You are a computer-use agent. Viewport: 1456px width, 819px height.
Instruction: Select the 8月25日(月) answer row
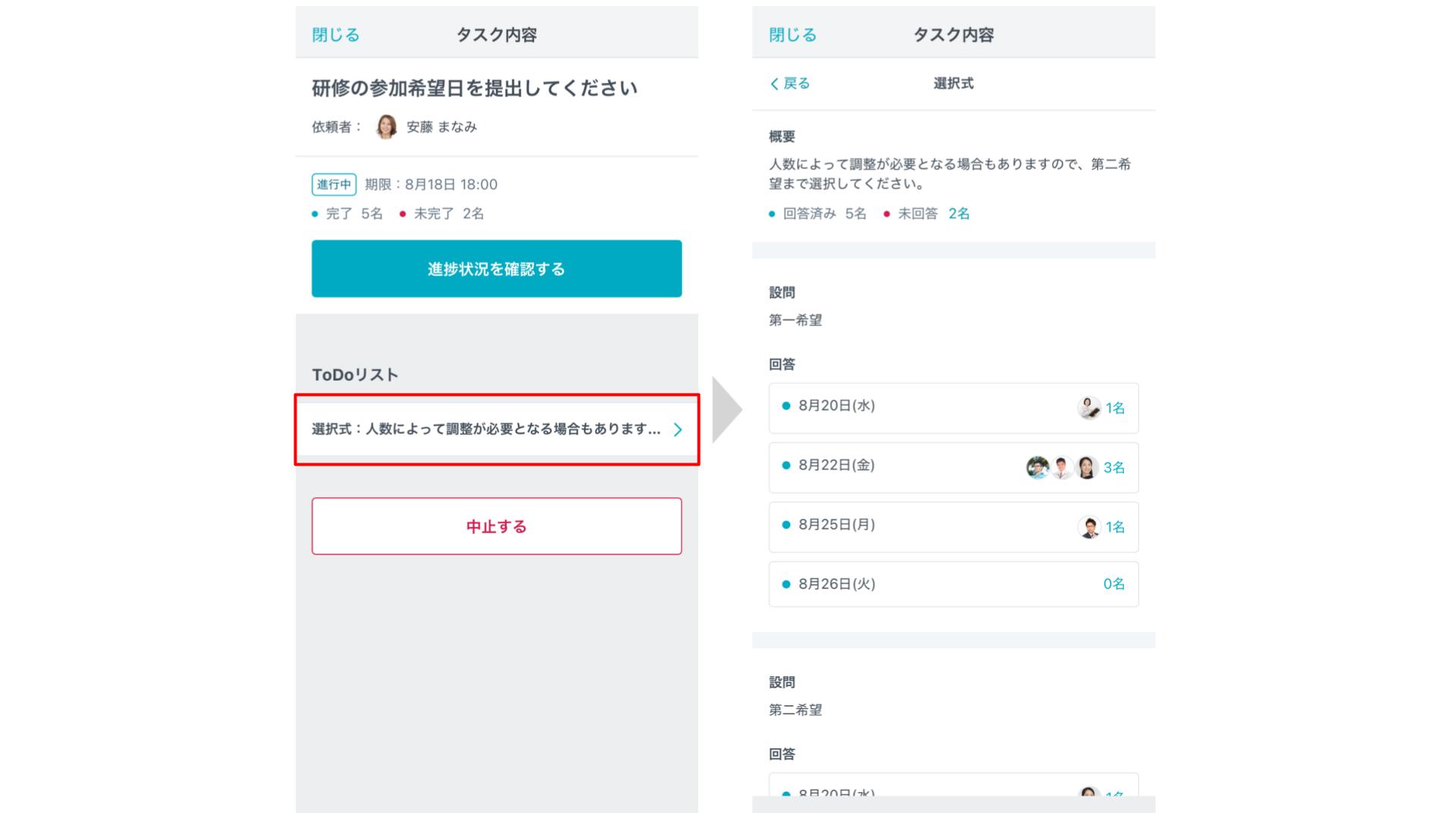(x=953, y=527)
